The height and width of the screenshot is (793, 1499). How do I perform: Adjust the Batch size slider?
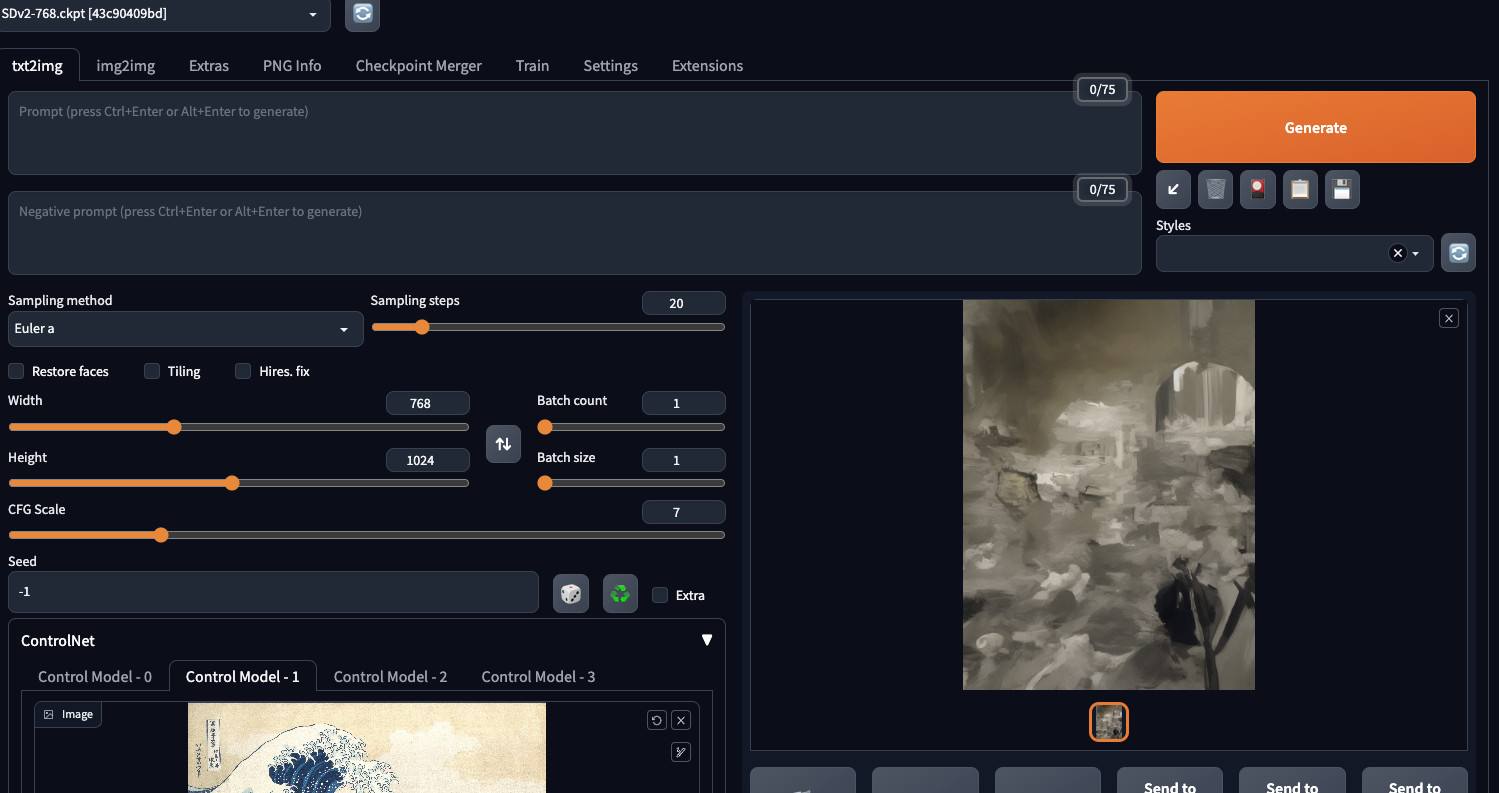pos(631,483)
